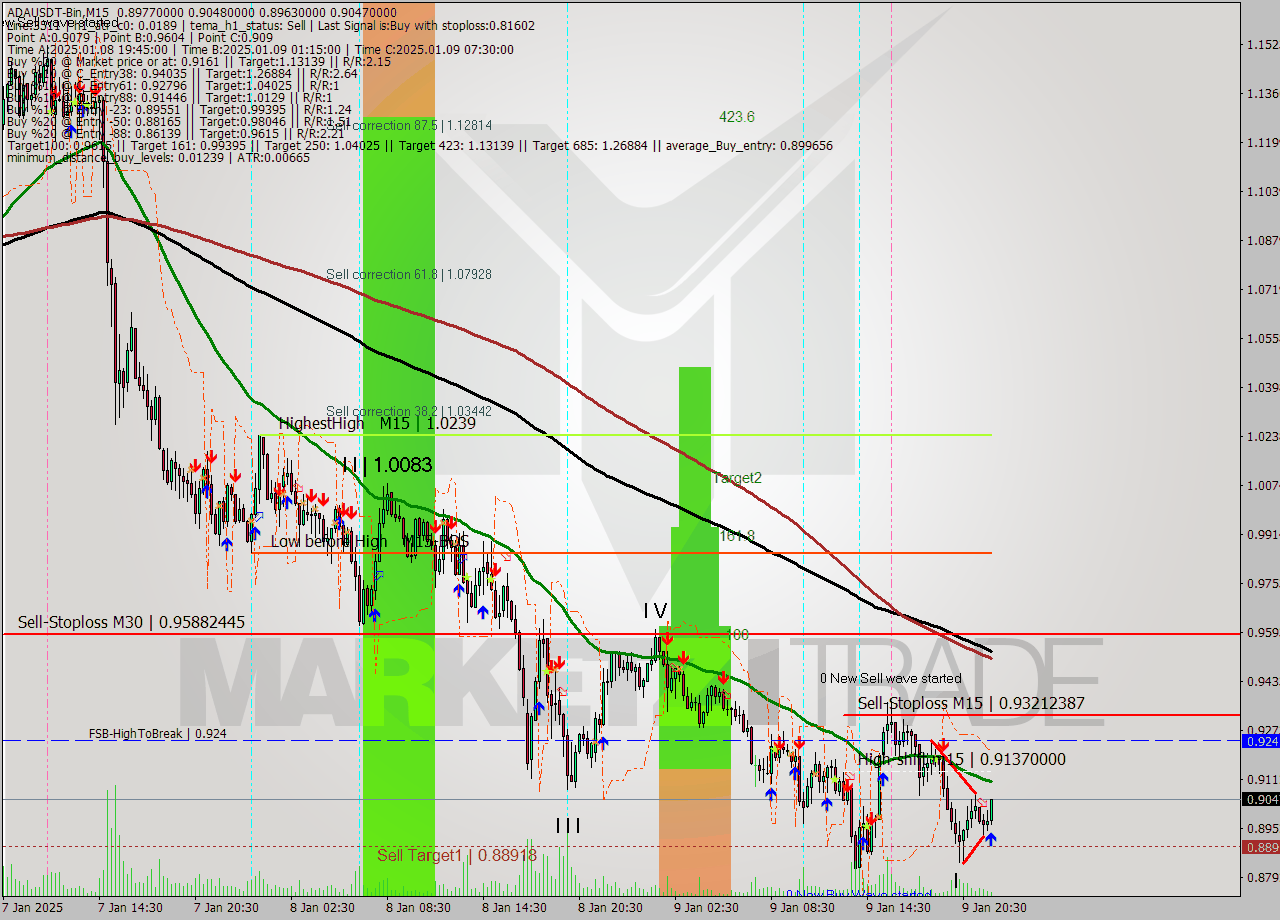Screen dimensions: 1280x920
Task: Click the 'Sell-Stoploss M30 | 0.95882445' label
Action: [131, 622]
